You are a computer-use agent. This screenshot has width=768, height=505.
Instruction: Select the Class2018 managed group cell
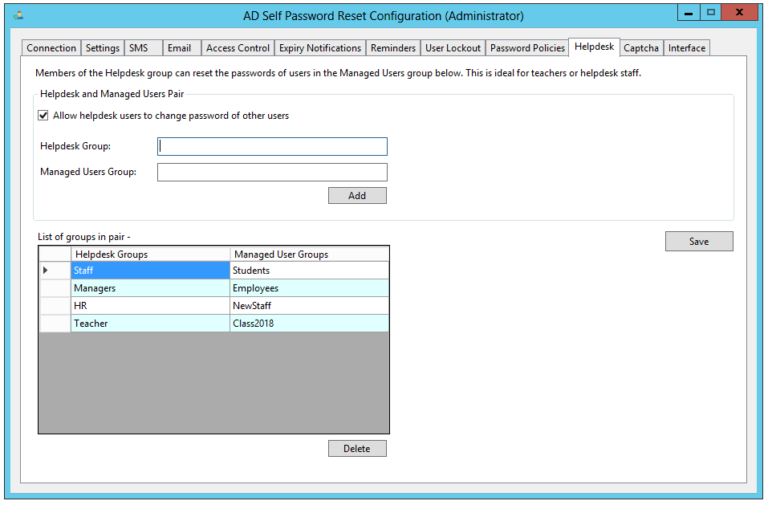(x=309, y=323)
